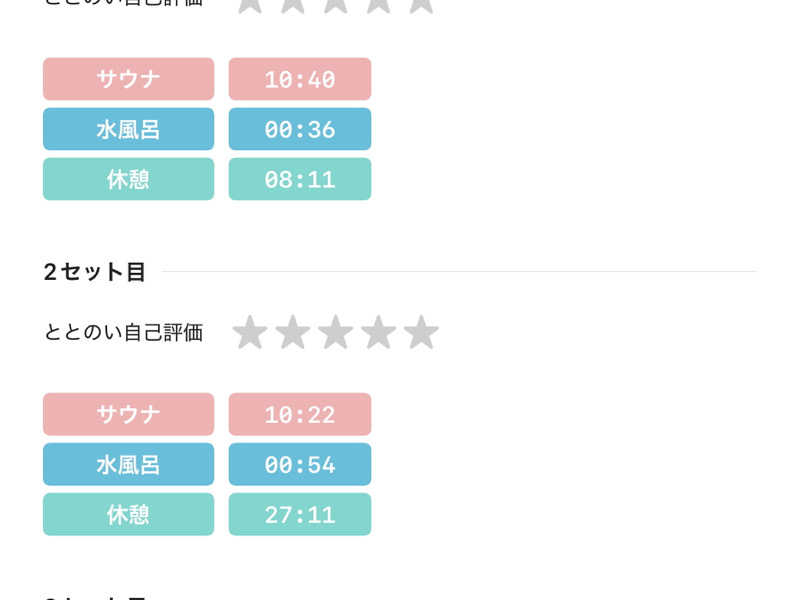Select the 水風呂 label beside 00:54

point(128,464)
